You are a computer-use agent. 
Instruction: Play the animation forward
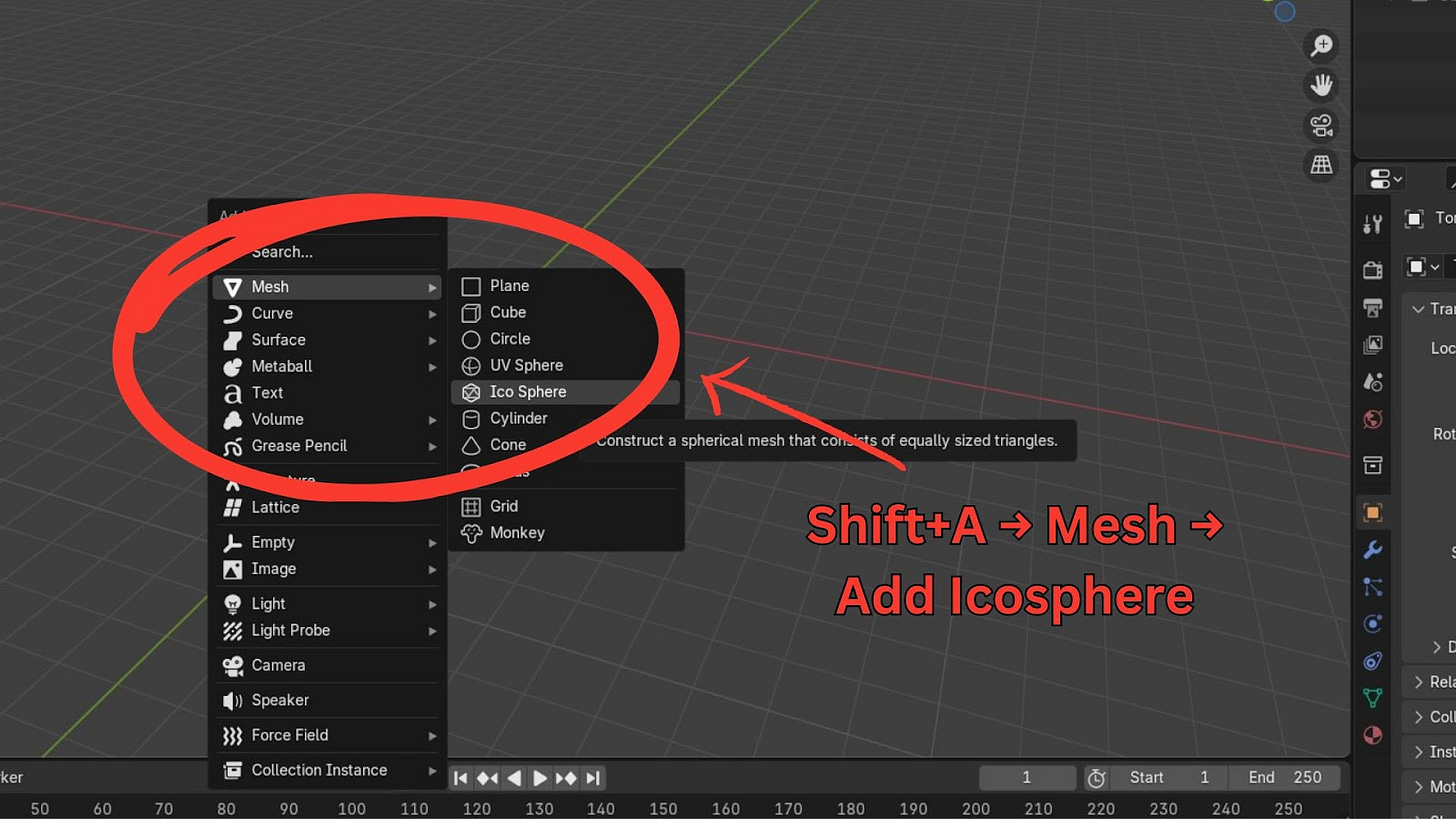(x=539, y=778)
